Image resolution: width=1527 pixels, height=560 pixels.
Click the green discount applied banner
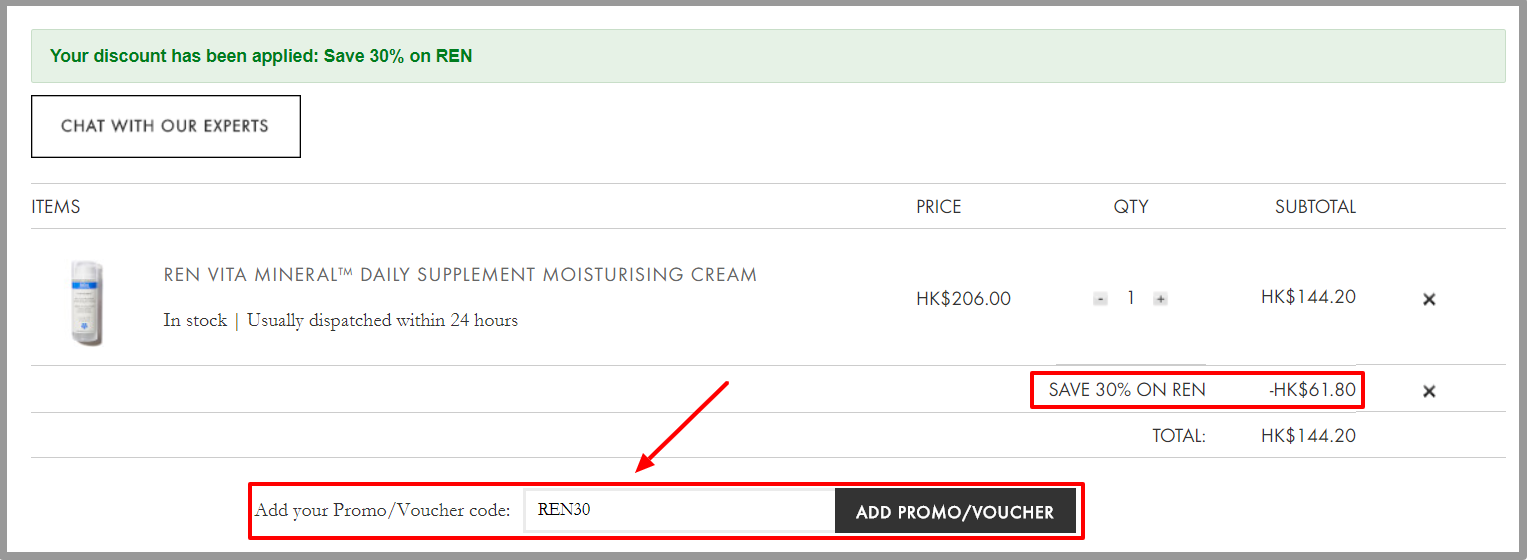tap(768, 56)
